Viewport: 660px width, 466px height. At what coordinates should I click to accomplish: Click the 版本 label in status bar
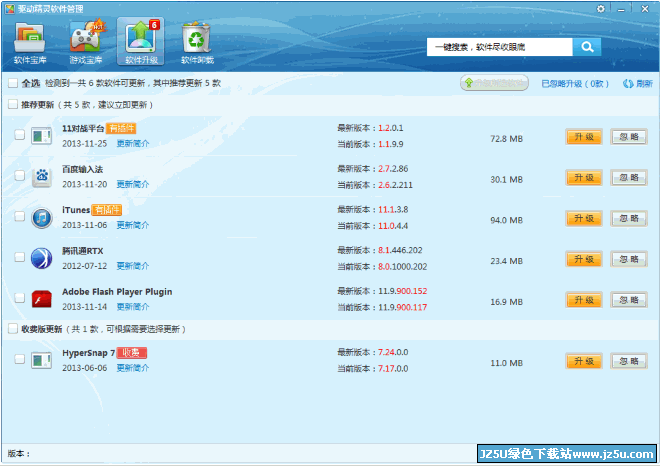(19, 453)
